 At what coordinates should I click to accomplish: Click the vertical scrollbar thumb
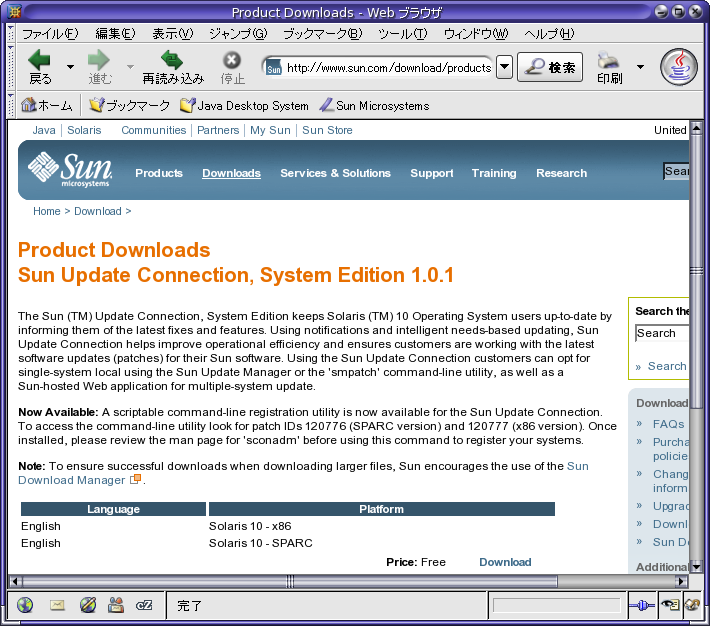(x=696, y=271)
